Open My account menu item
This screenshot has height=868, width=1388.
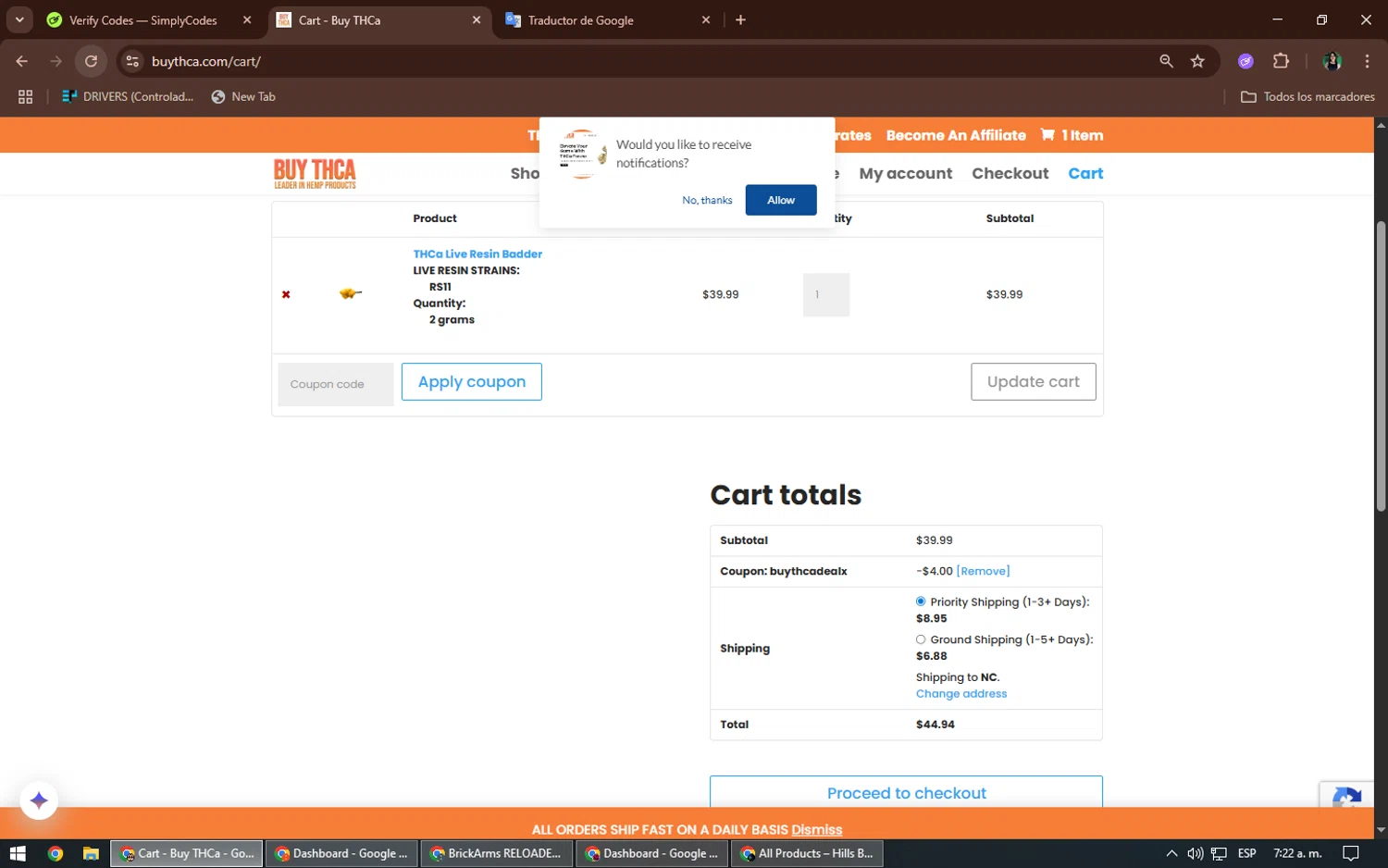[x=905, y=173]
